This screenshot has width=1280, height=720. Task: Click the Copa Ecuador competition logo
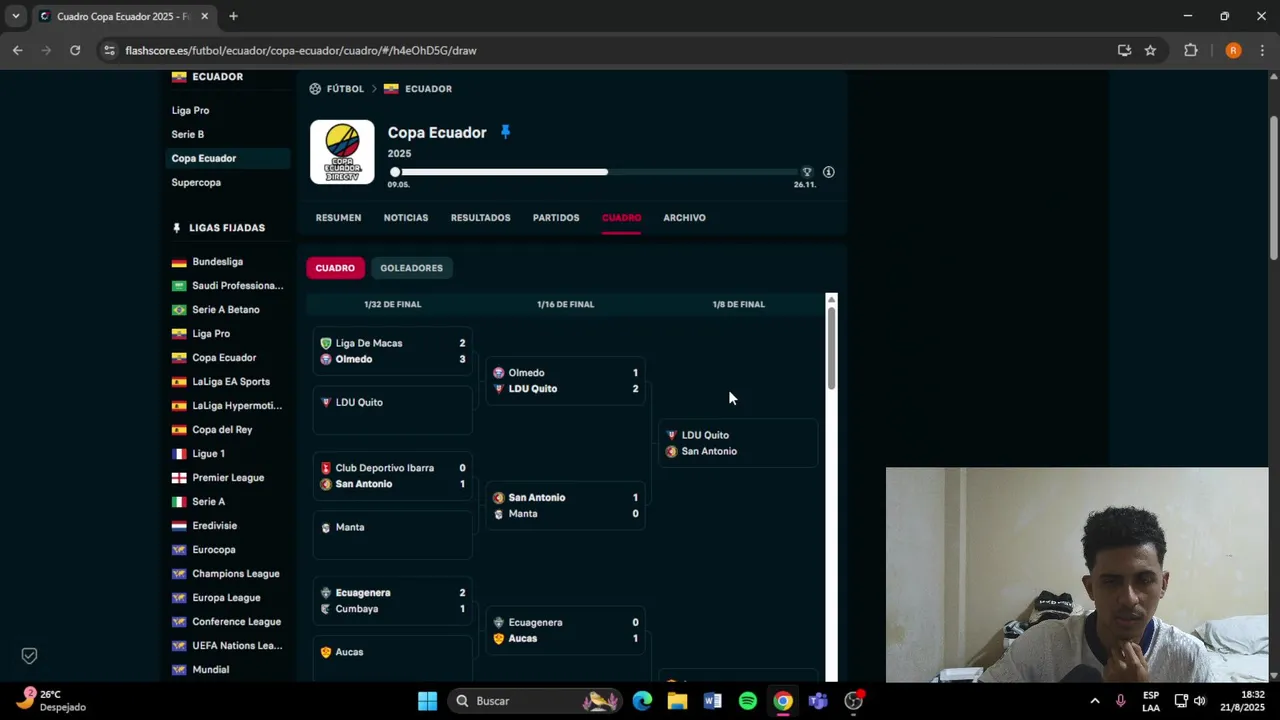(x=342, y=152)
